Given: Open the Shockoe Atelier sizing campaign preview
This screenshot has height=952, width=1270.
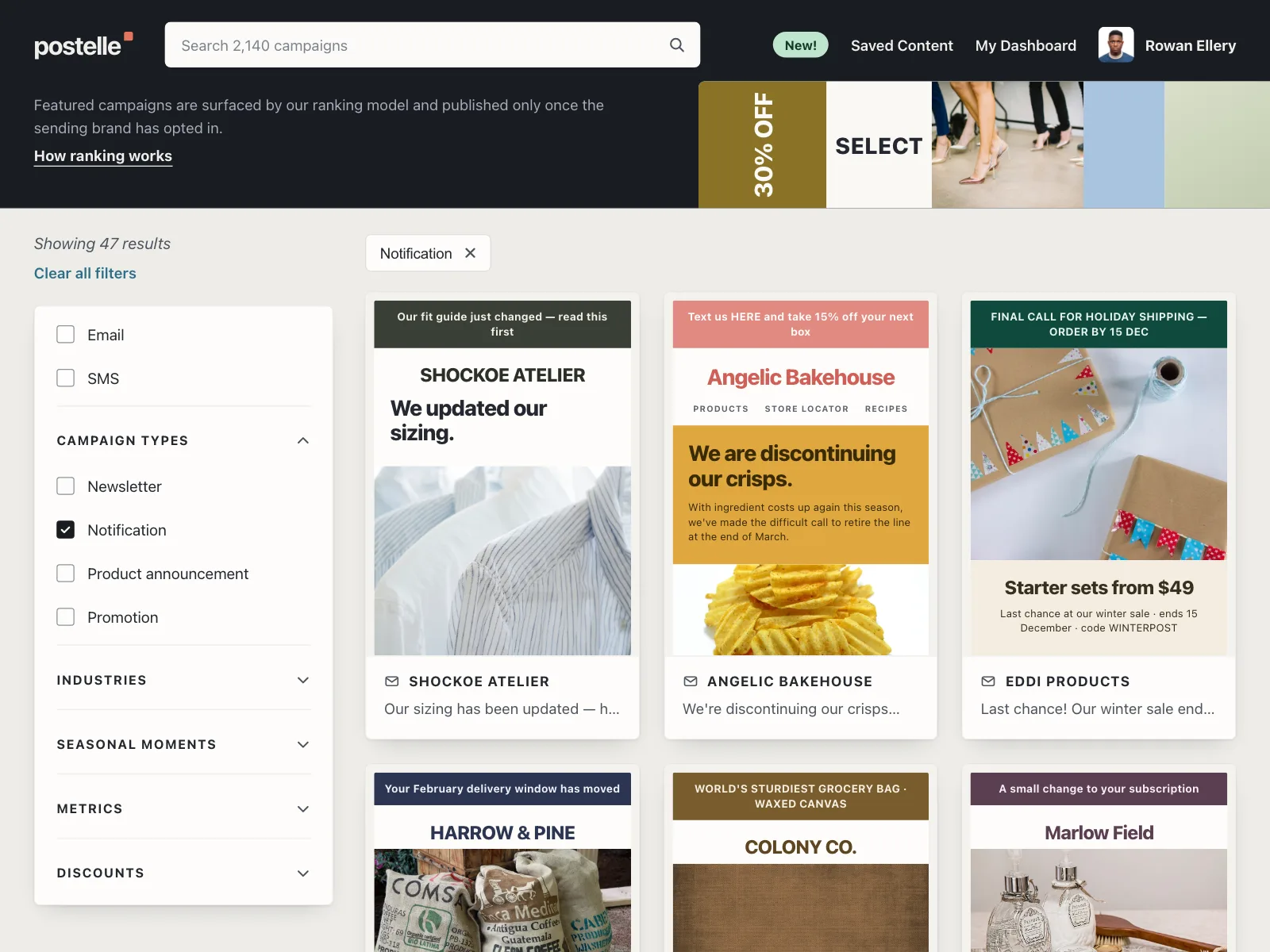Looking at the screenshot, I should 502,478.
